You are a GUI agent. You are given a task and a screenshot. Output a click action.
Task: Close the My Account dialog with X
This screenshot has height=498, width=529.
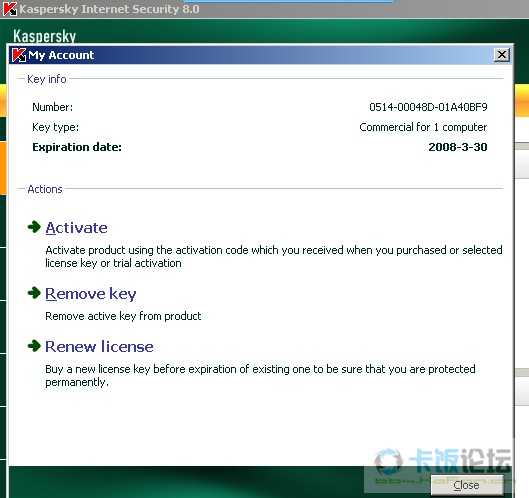[x=502, y=55]
